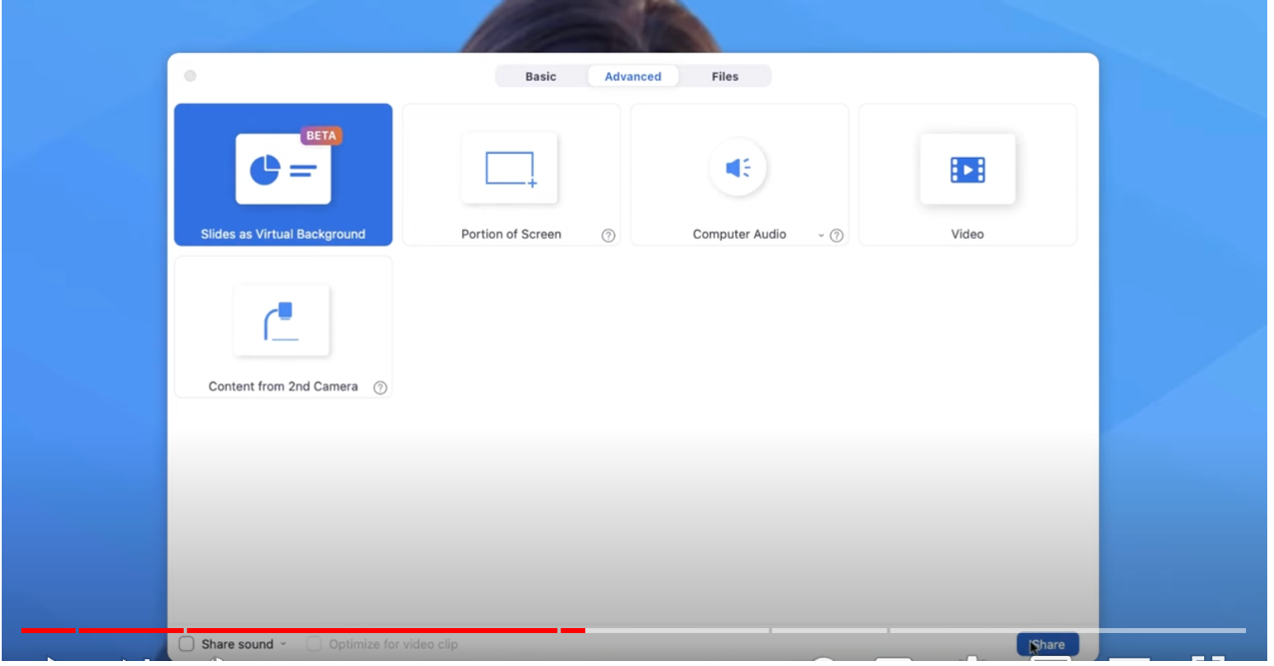Screen dimensions: 1274x666
Task: Open help for Portion of Screen
Action: pos(608,236)
